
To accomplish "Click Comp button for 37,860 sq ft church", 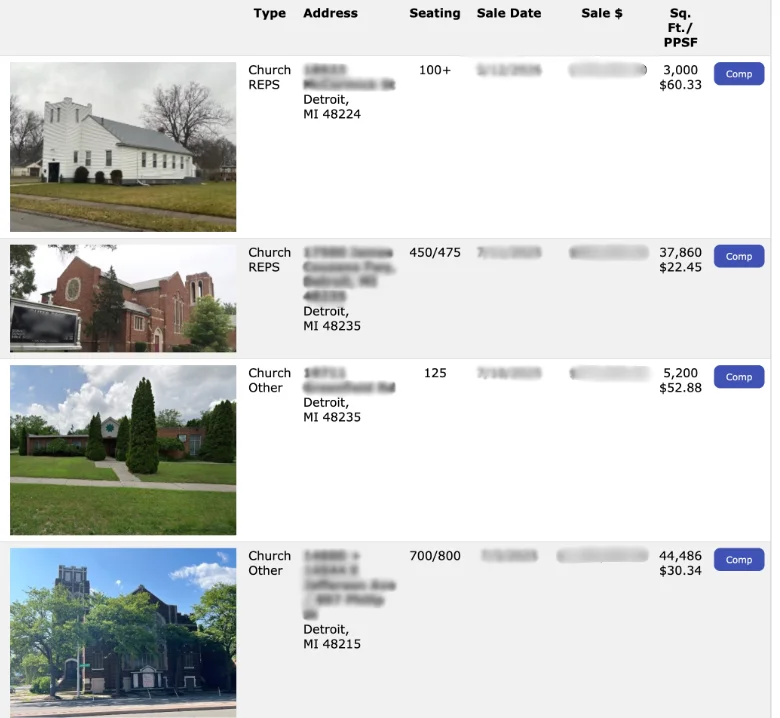I will tap(739, 256).
